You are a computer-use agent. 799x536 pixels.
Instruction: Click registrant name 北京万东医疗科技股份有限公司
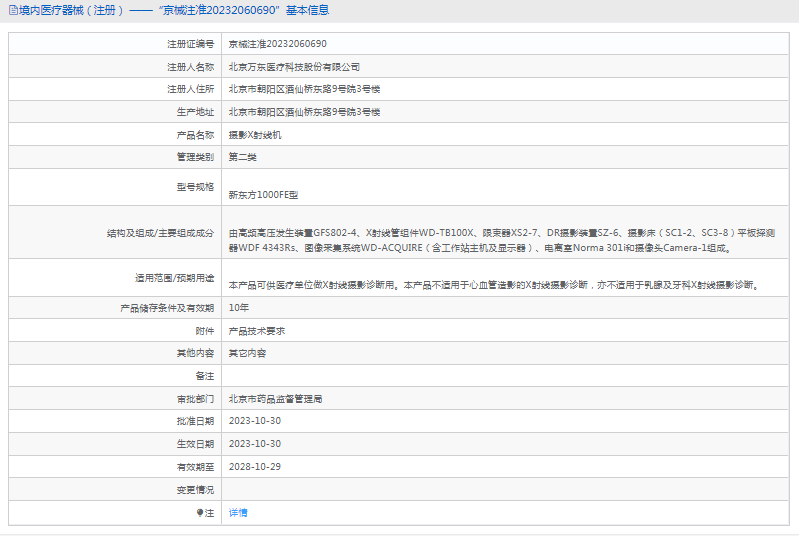(294, 67)
